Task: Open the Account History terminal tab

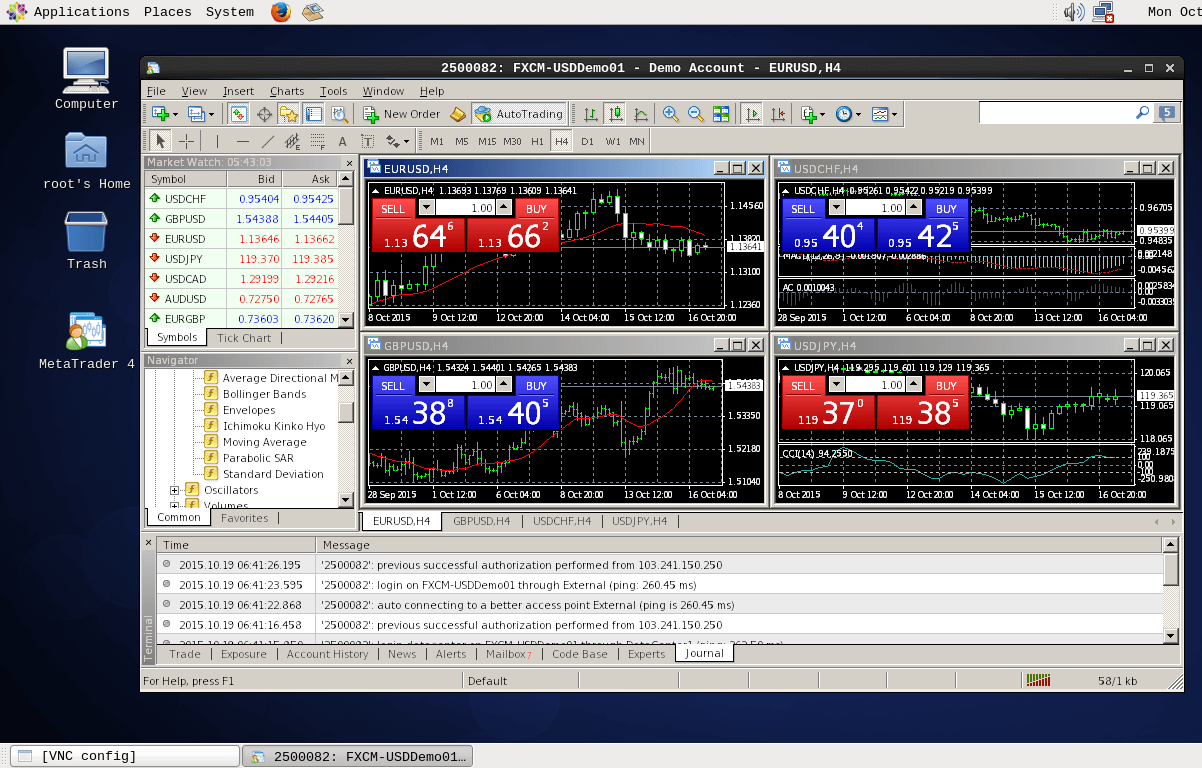Action: point(327,654)
